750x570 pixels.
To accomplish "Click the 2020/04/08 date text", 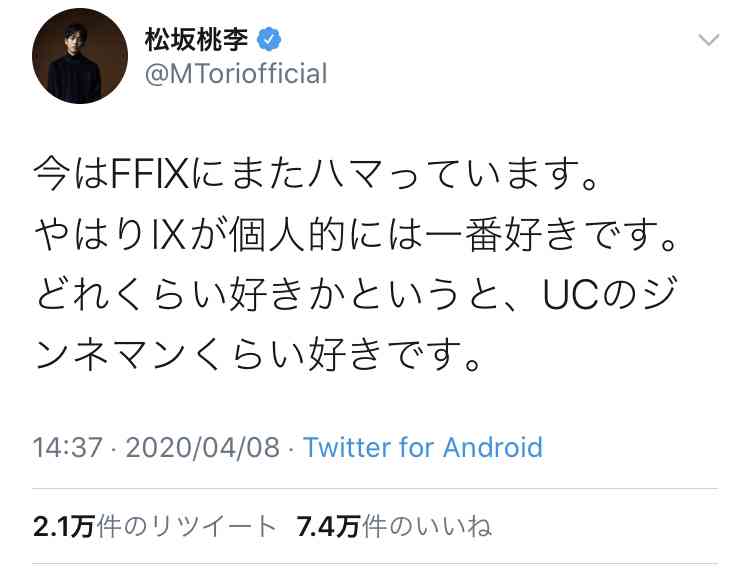I will pyautogui.click(x=202, y=448).
